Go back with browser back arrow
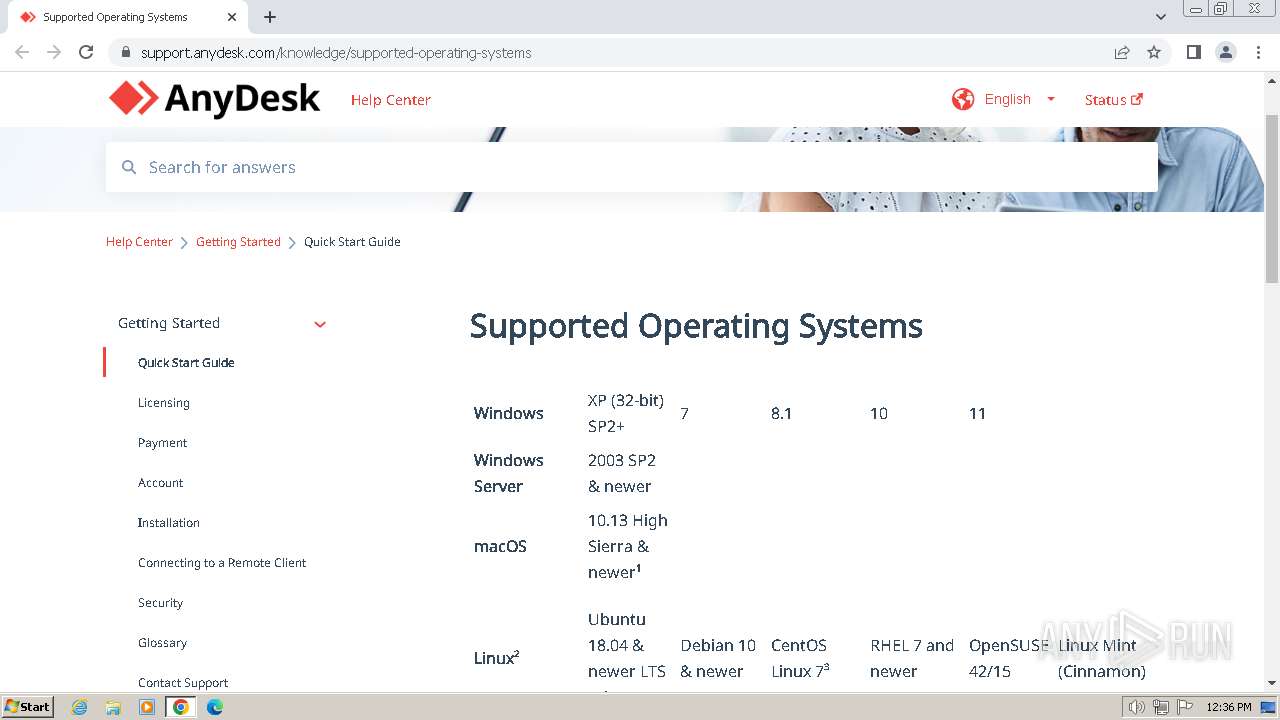This screenshot has width=1280, height=720. click(x=22, y=52)
